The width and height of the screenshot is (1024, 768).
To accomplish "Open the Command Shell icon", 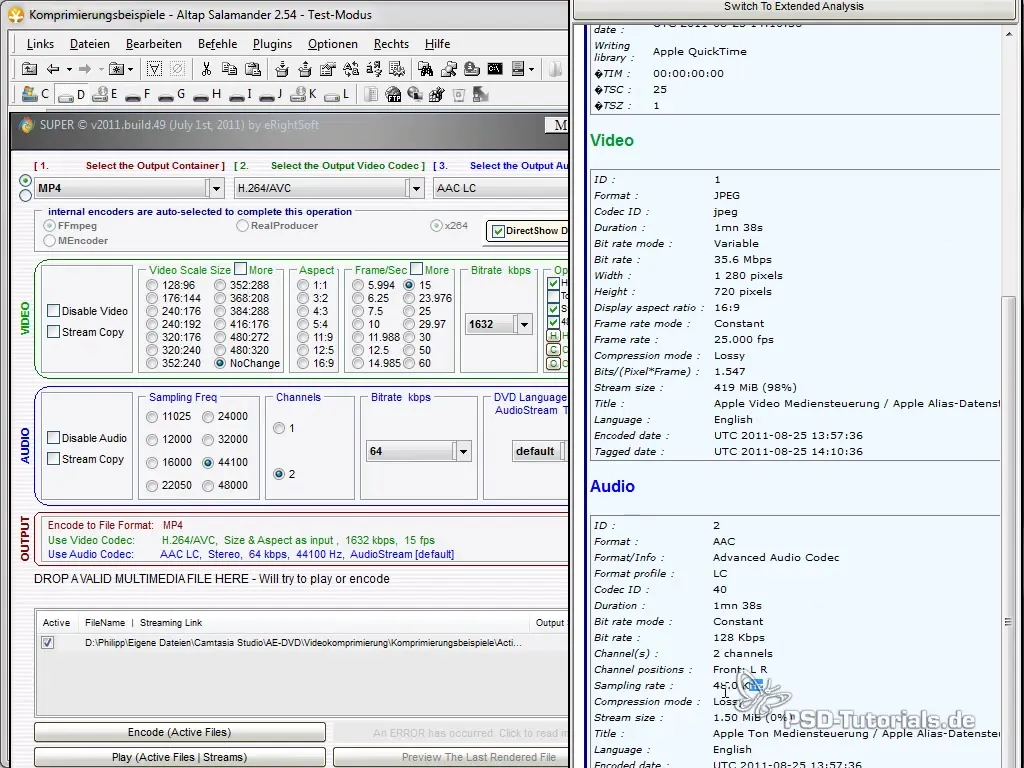I will [x=495, y=69].
